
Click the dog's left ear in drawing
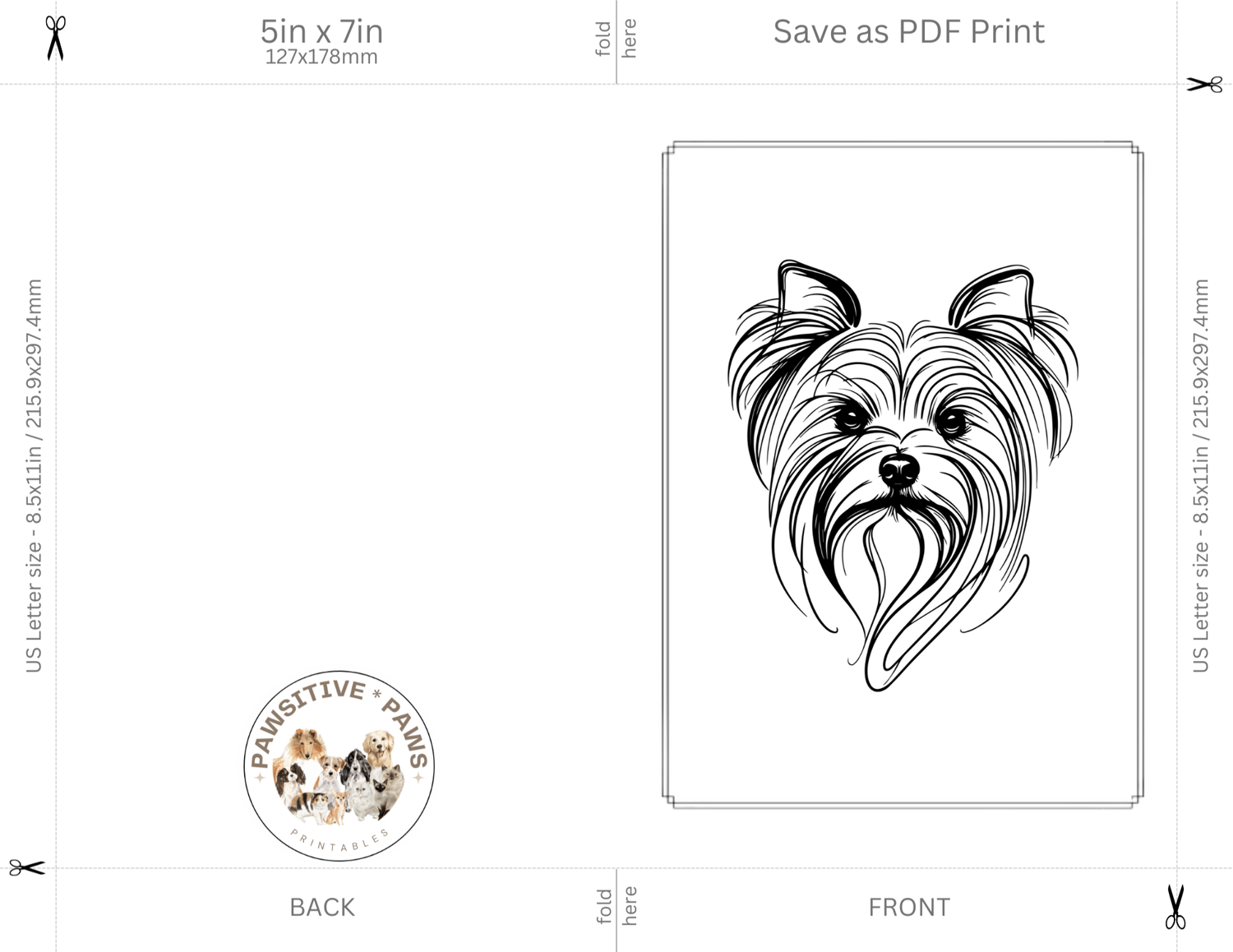click(817, 294)
